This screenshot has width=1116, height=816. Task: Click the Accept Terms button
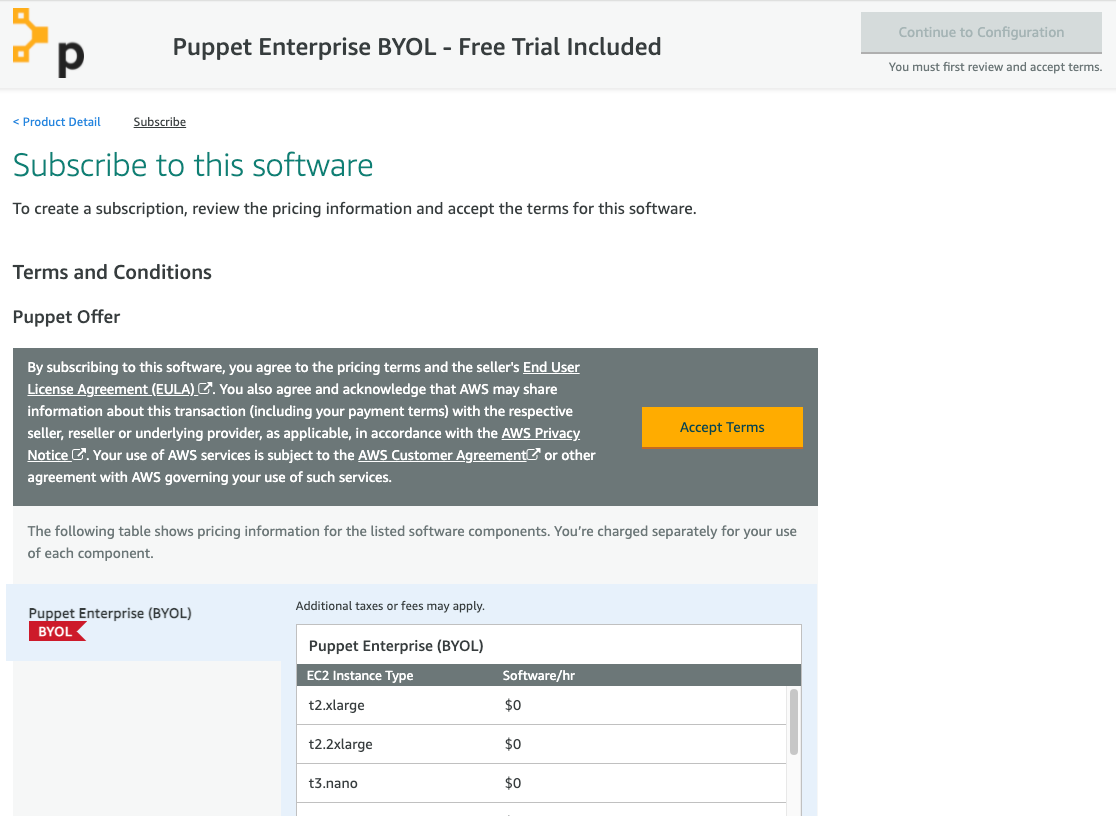tap(722, 427)
